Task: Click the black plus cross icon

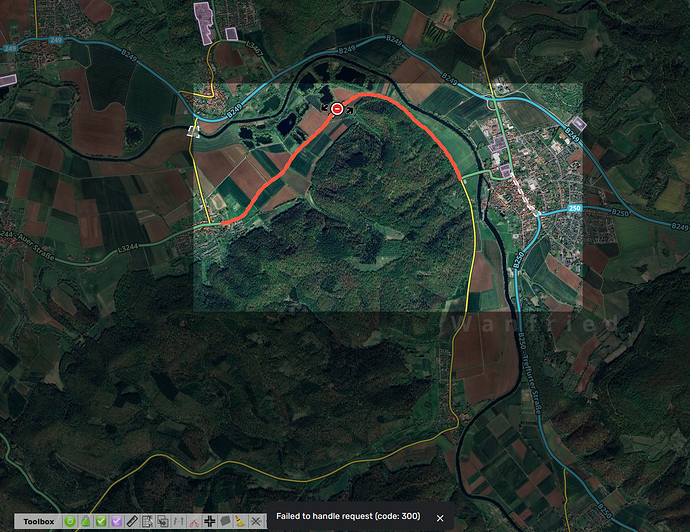Action: (209, 521)
